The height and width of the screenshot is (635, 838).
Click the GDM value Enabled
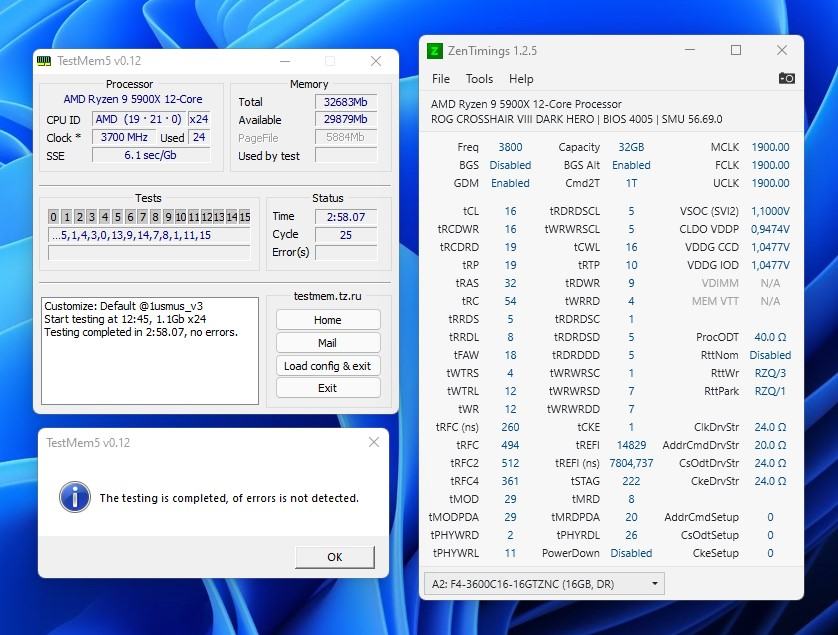510,183
